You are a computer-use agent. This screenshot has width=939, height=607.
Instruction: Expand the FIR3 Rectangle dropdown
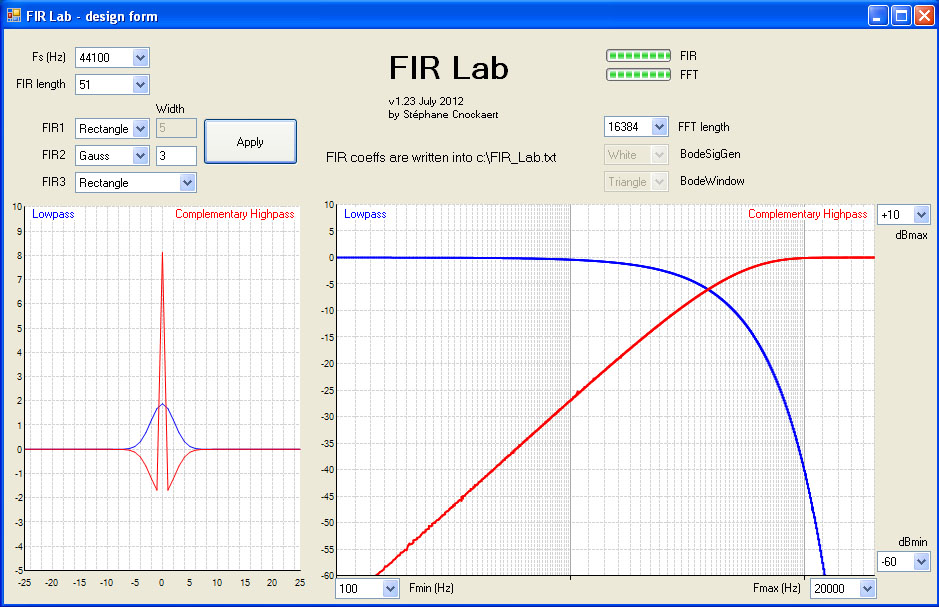[187, 183]
